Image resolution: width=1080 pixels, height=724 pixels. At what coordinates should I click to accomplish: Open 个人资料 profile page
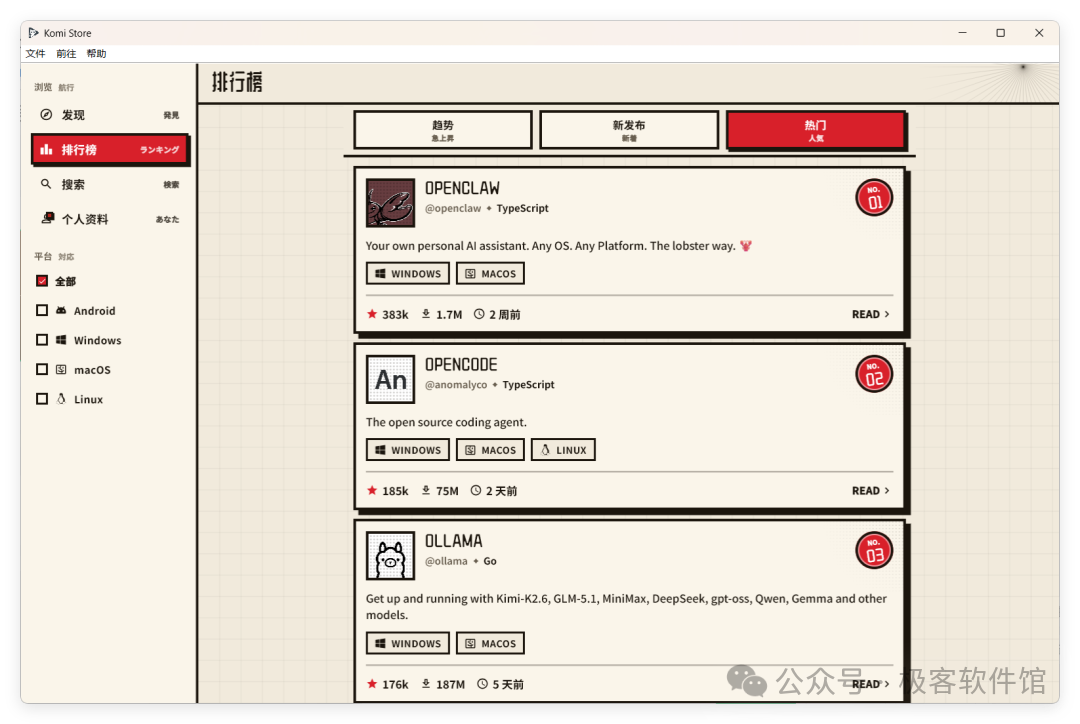110,219
